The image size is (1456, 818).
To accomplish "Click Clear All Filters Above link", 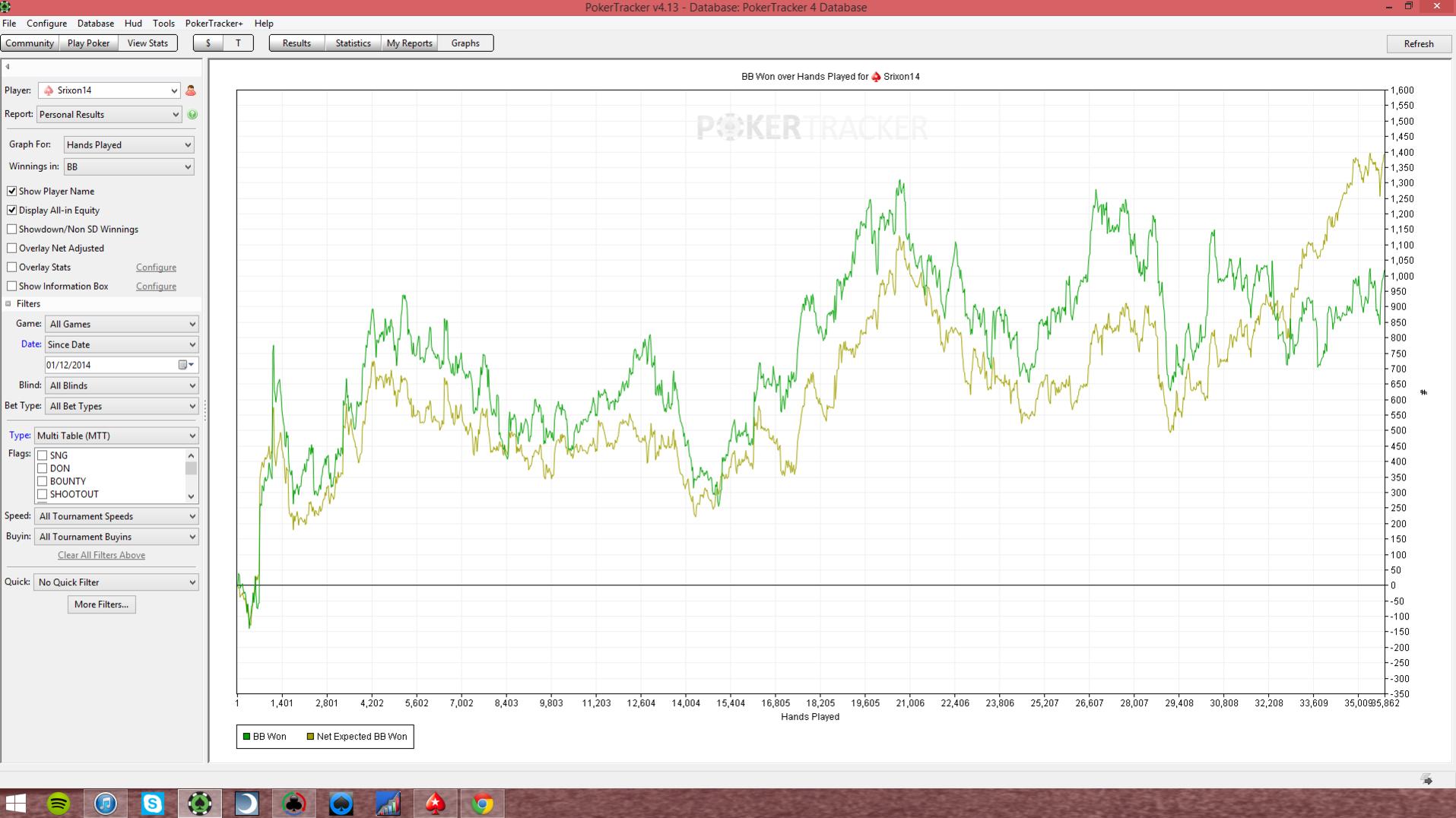I will coord(101,556).
